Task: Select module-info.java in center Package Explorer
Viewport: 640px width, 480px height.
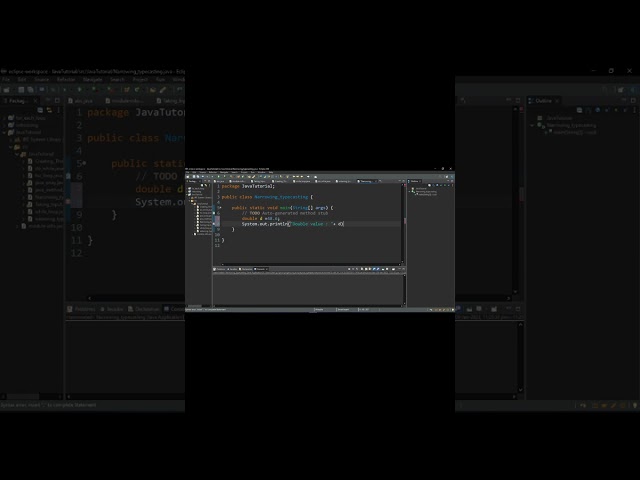Action: 202,234
